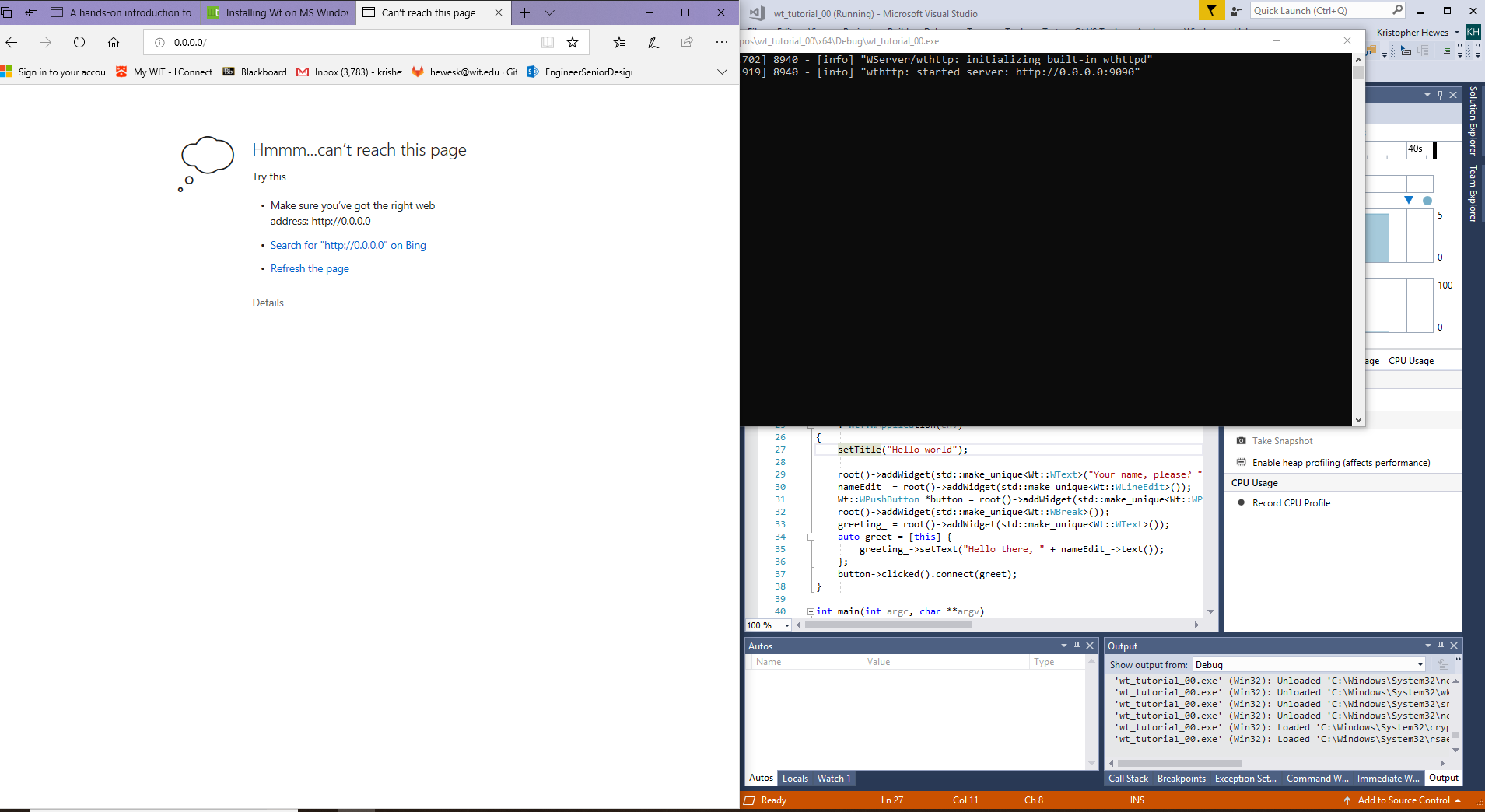Collapse the 'int main' function on line 40

click(811, 611)
